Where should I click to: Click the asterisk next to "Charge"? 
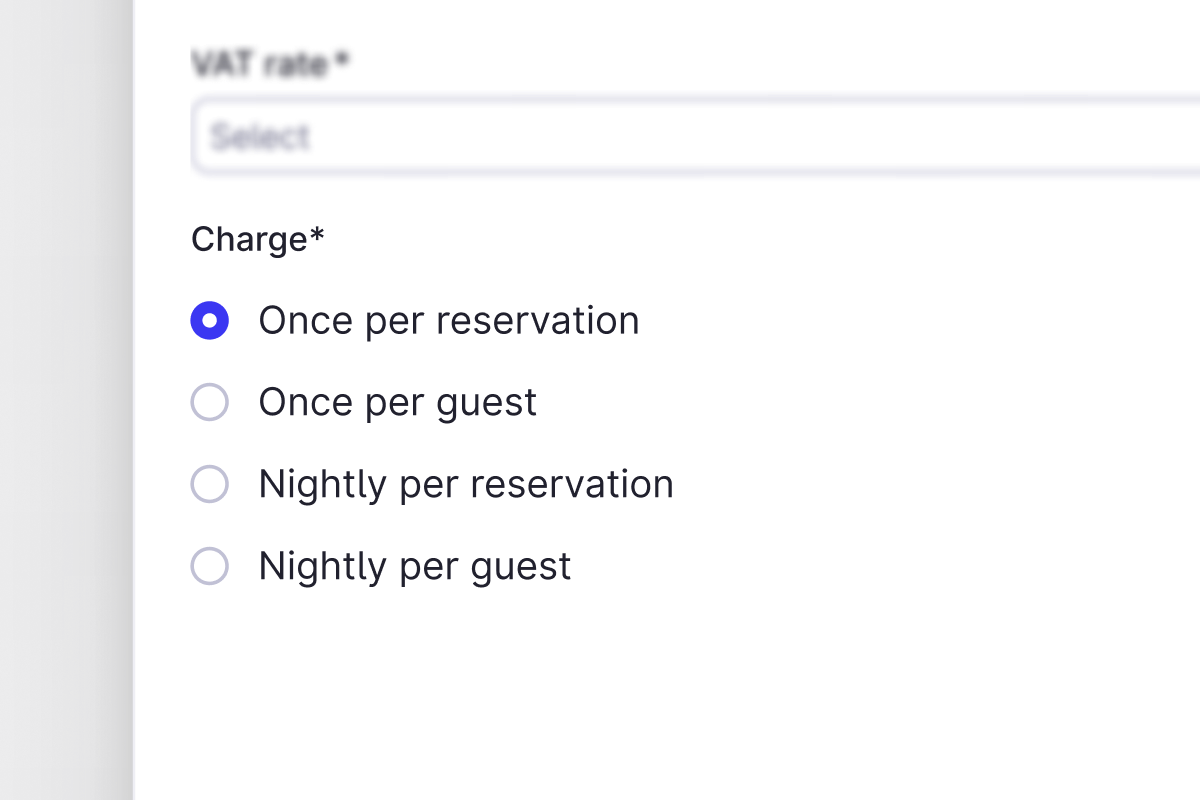(x=318, y=236)
